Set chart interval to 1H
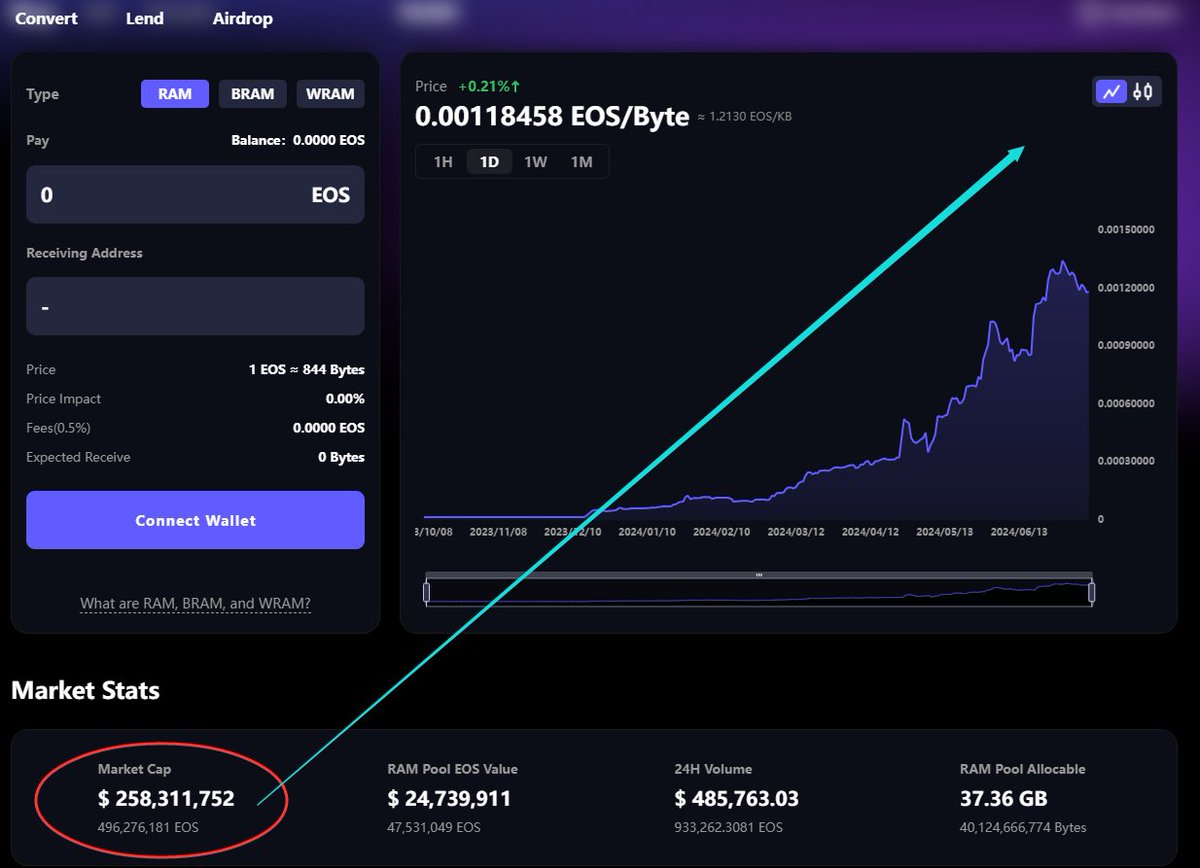This screenshot has height=868, width=1200. (443, 161)
